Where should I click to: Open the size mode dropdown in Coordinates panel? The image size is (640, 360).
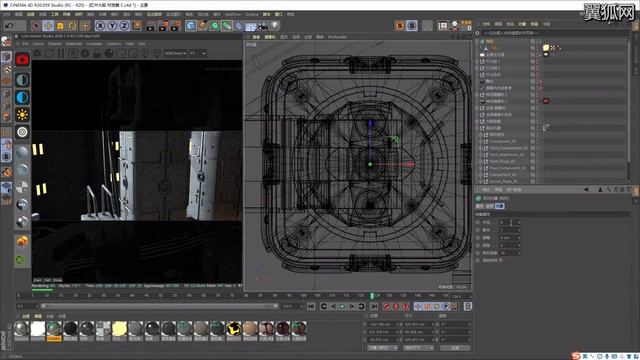click(x=418, y=348)
